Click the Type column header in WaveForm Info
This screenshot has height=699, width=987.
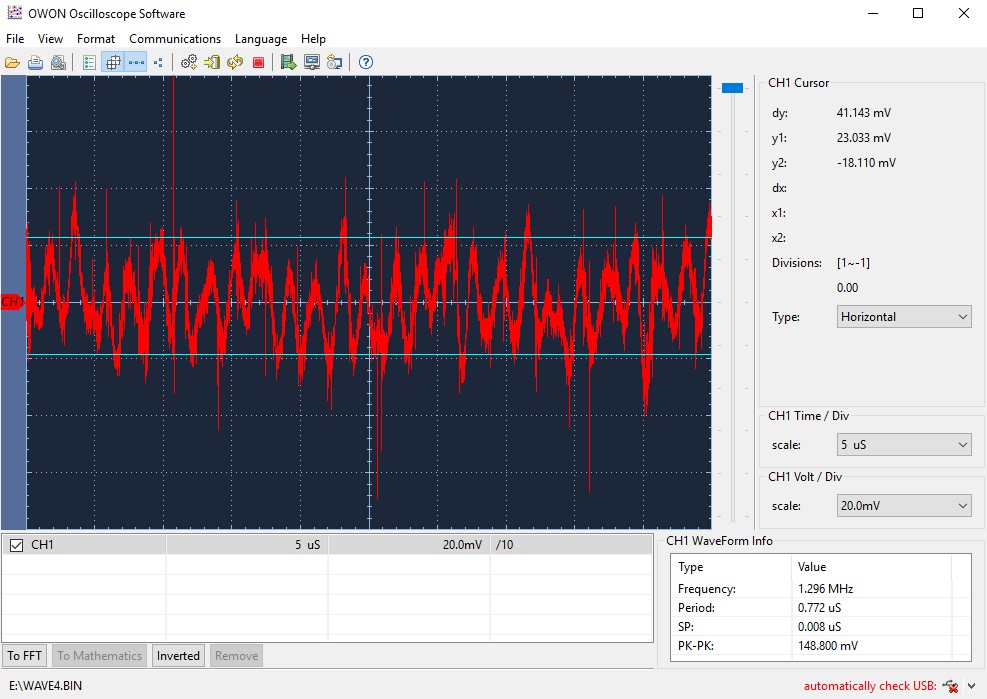[x=730, y=567]
